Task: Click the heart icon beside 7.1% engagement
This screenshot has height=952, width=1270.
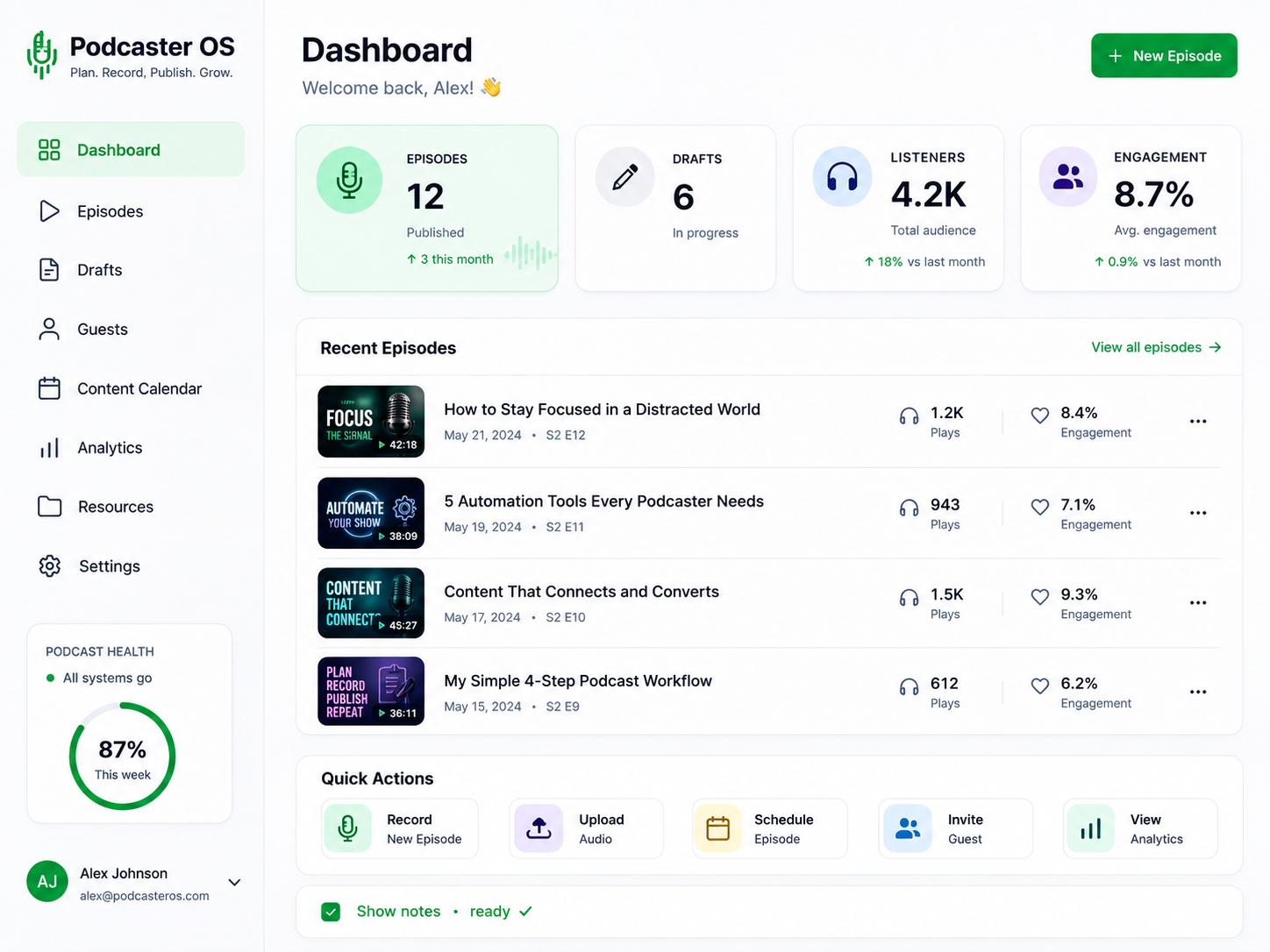Action: click(x=1039, y=507)
